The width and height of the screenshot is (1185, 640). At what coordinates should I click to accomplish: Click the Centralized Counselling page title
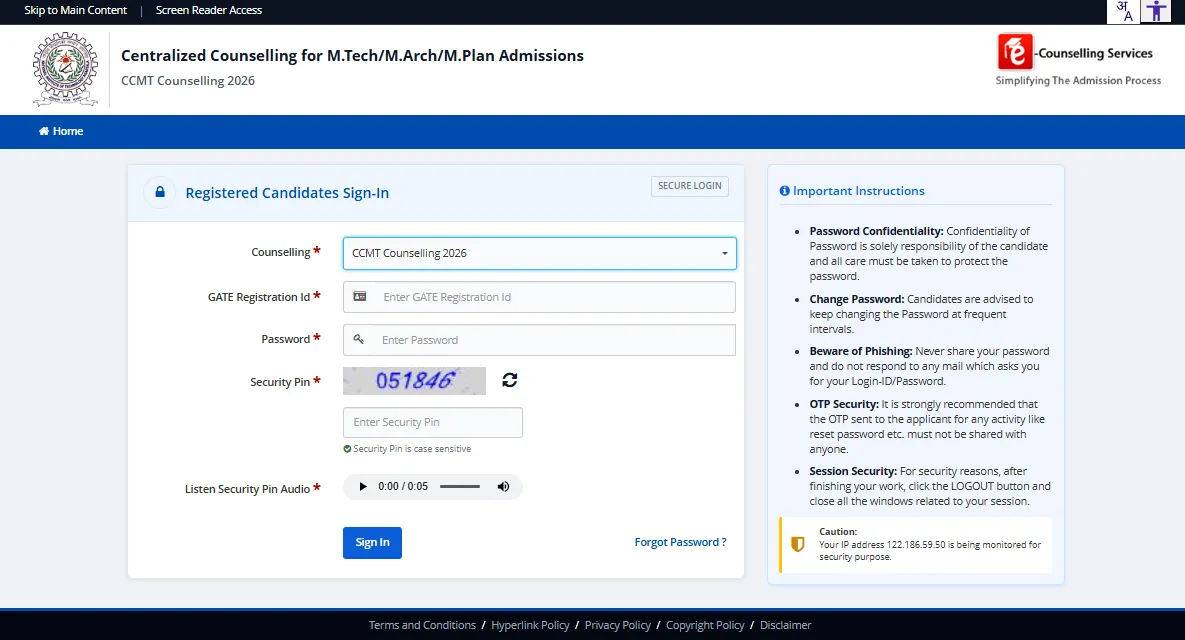point(352,56)
